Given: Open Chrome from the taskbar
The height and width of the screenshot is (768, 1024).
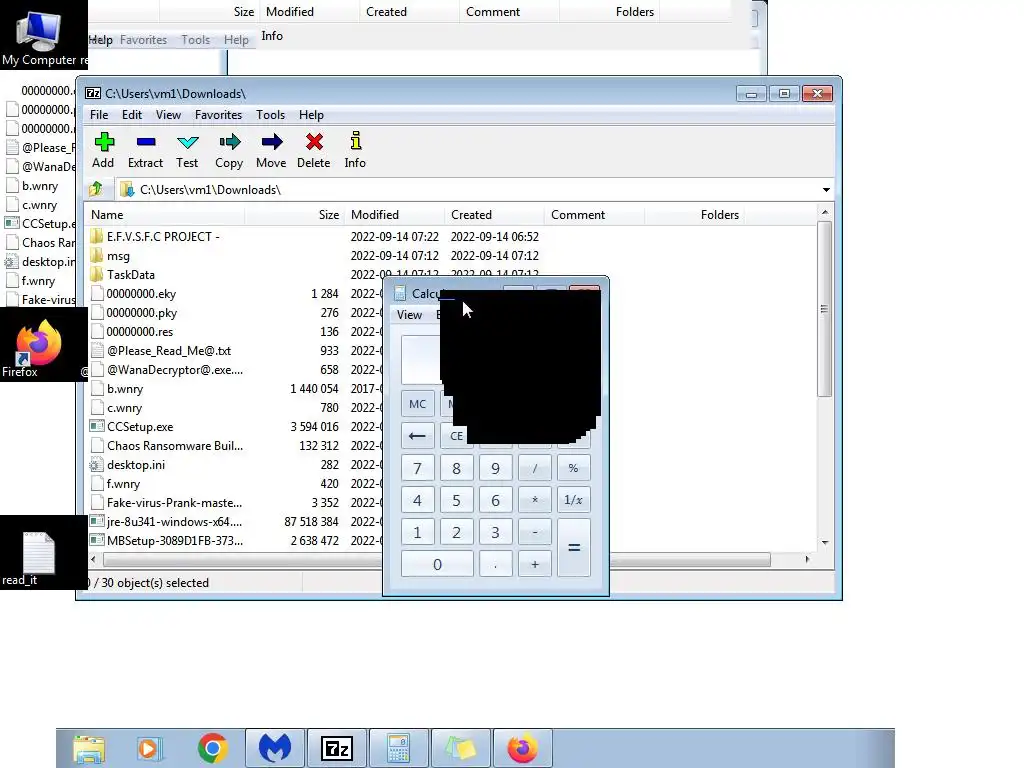Looking at the screenshot, I should (213, 748).
